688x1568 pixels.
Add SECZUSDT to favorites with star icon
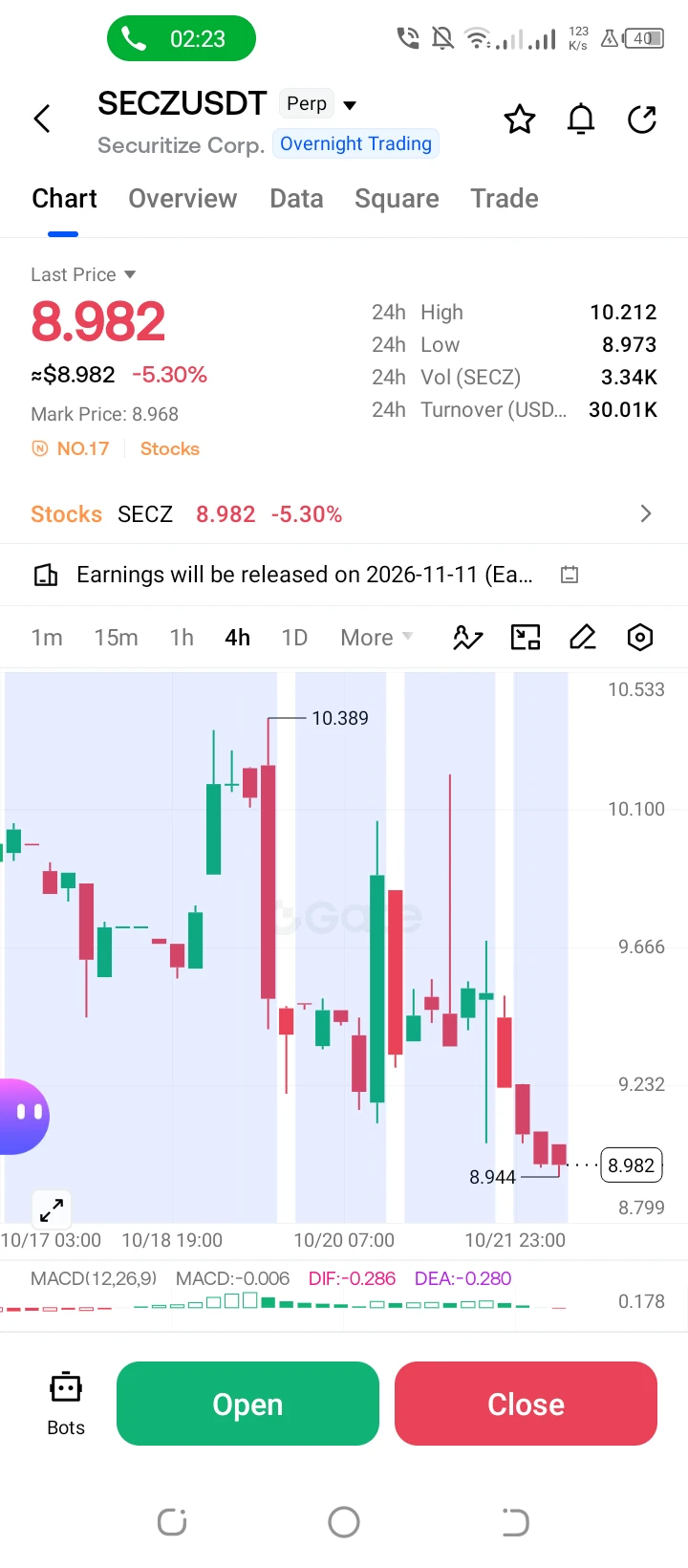520,120
